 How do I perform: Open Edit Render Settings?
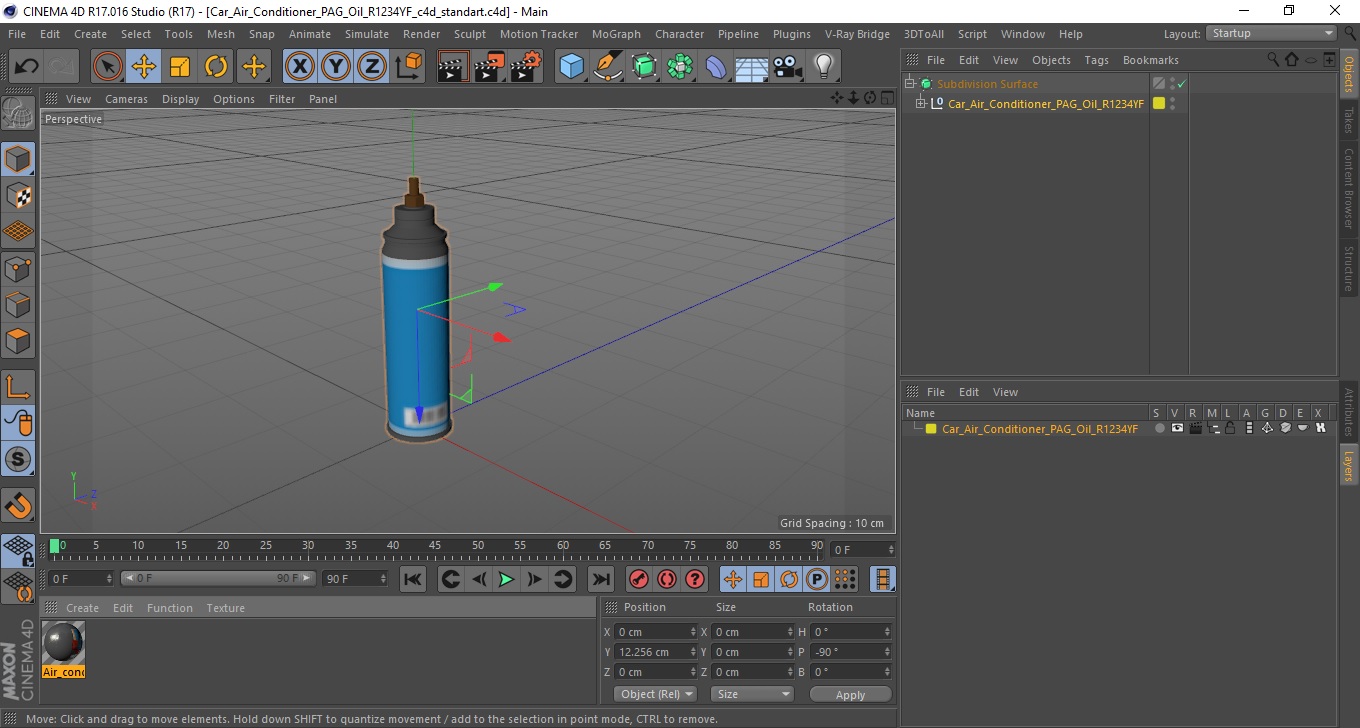526,67
